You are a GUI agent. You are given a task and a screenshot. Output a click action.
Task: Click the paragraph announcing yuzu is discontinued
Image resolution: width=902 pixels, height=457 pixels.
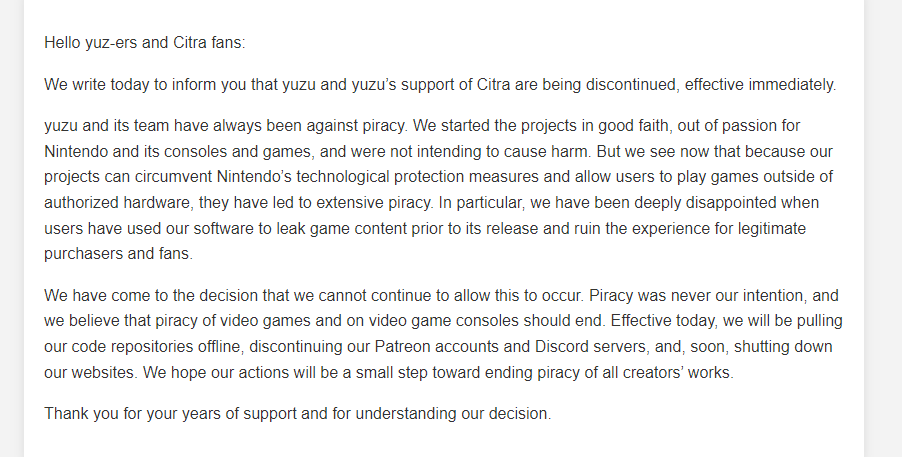[x=440, y=85]
